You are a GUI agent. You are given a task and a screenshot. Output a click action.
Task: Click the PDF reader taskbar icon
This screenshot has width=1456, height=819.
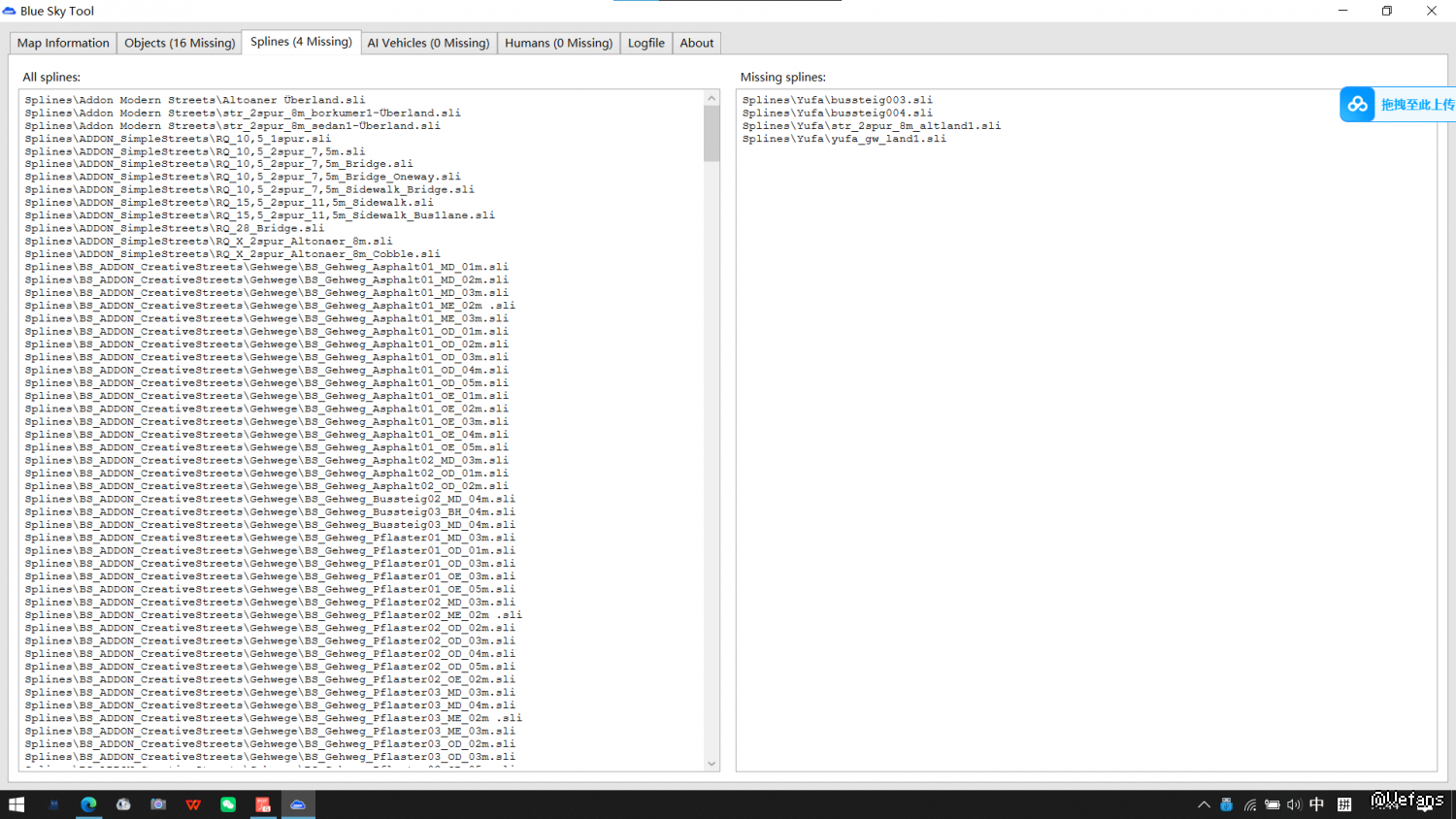263,804
